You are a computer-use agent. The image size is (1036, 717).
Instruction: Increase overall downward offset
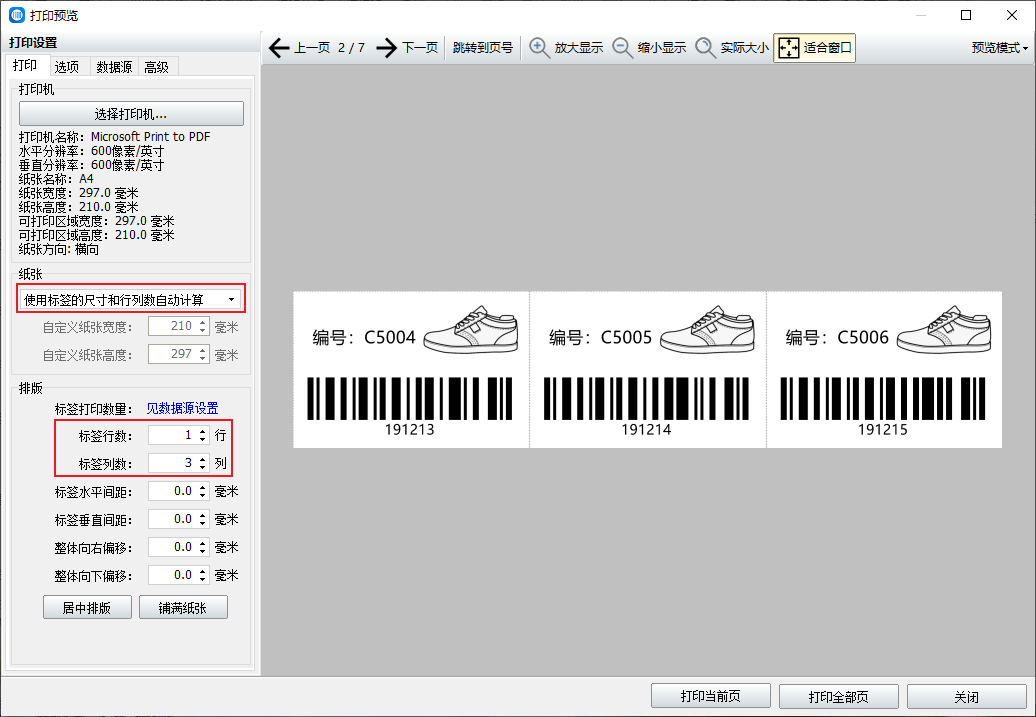coord(203,571)
